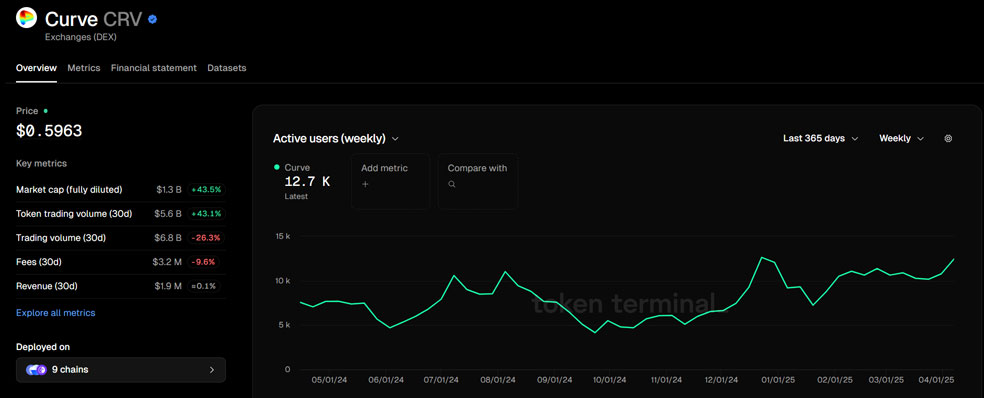Viewport: 984px width, 398px height.
Task: Click the plus icon under Add metric
Action: (x=365, y=185)
